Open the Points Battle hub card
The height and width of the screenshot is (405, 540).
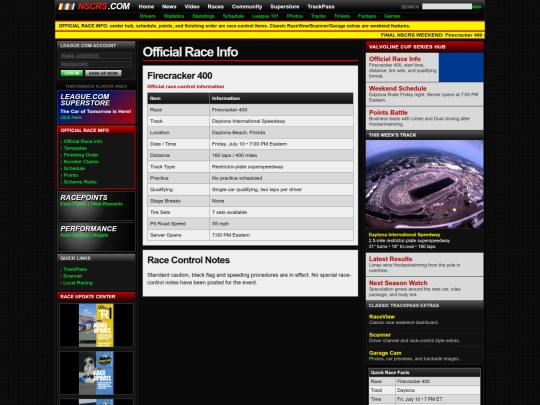[x=425, y=118]
